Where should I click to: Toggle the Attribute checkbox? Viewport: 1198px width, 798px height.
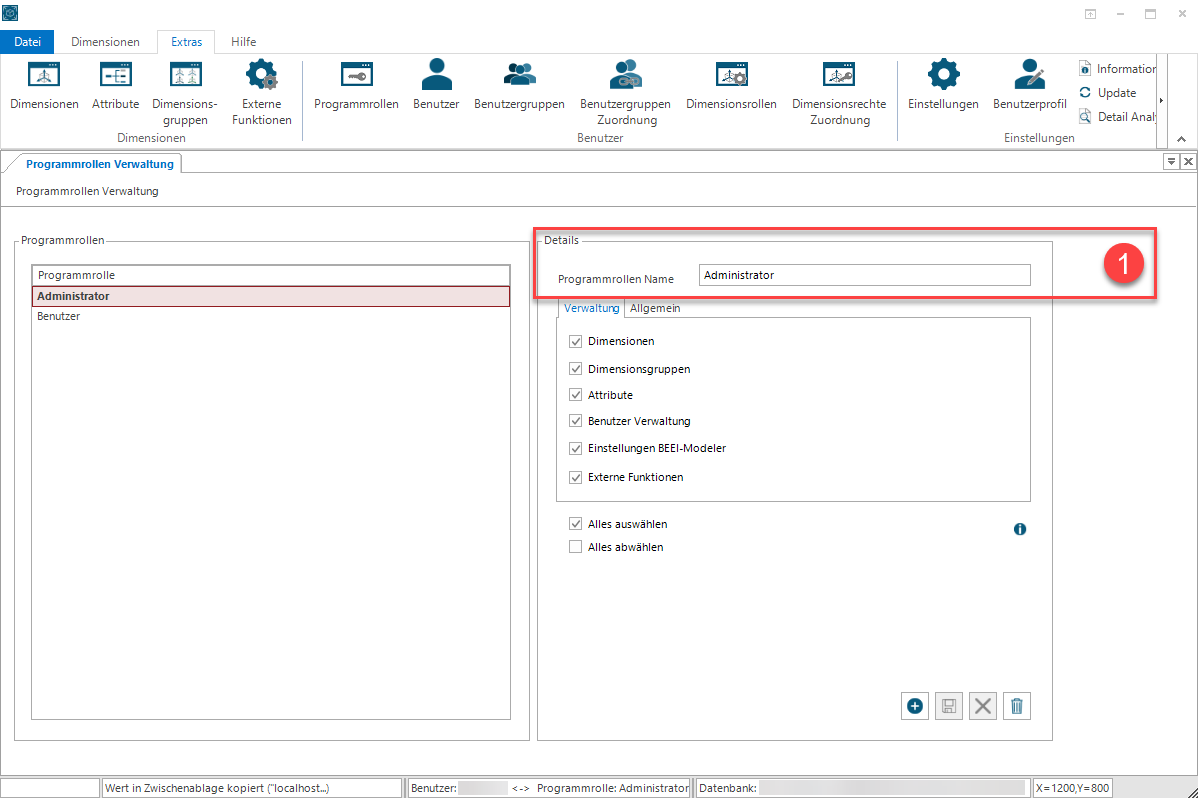(575, 394)
